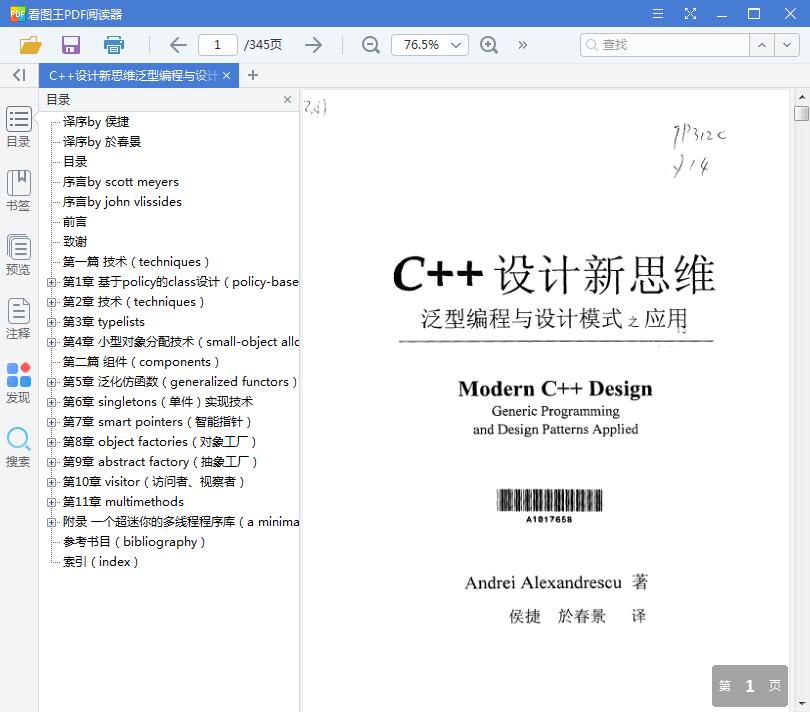Image resolution: width=810 pixels, height=712 pixels.
Task: Open the 注释 annotations panel
Action: click(x=19, y=319)
